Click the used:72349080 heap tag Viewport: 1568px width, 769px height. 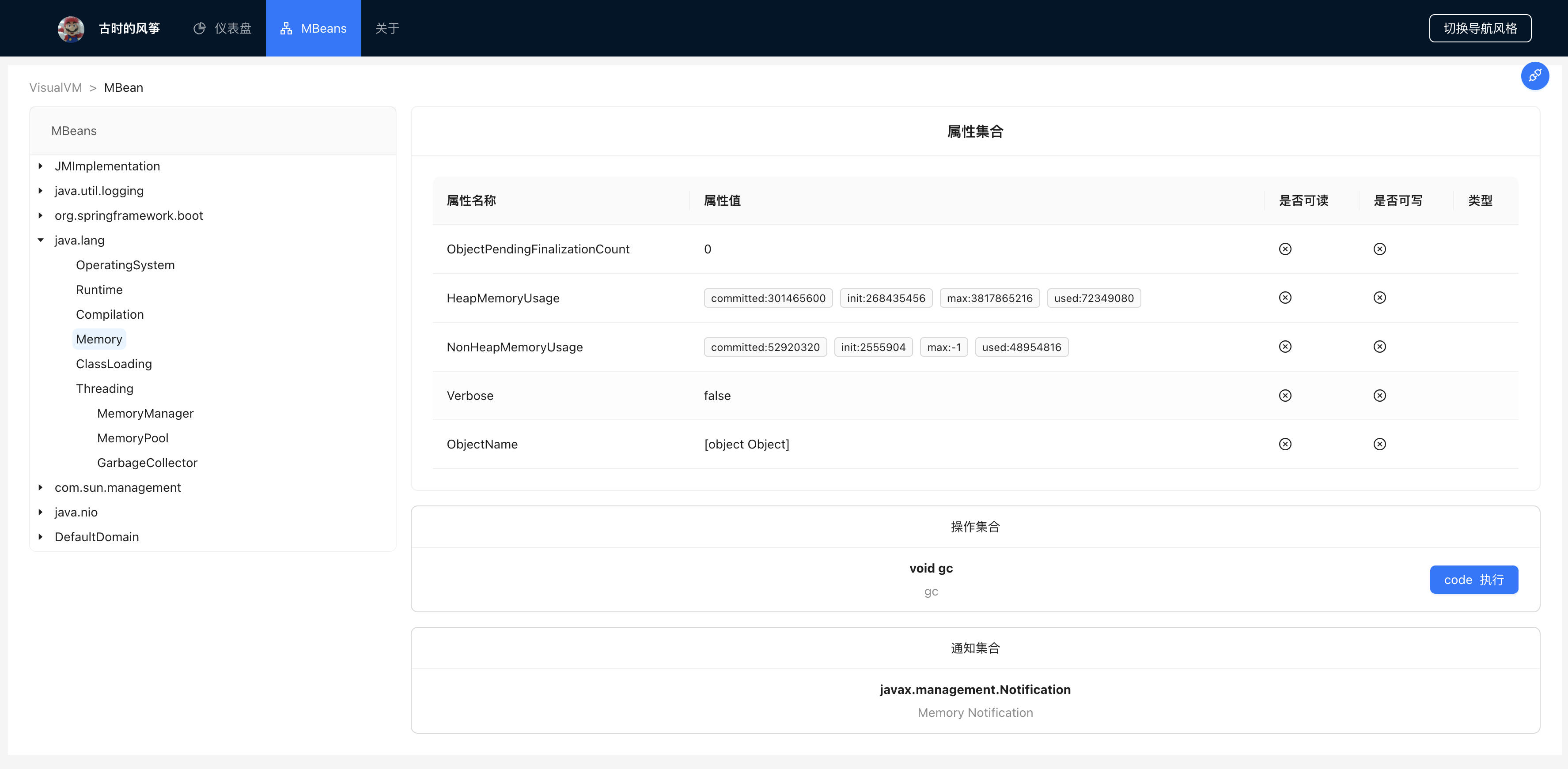click(1093, 298)
